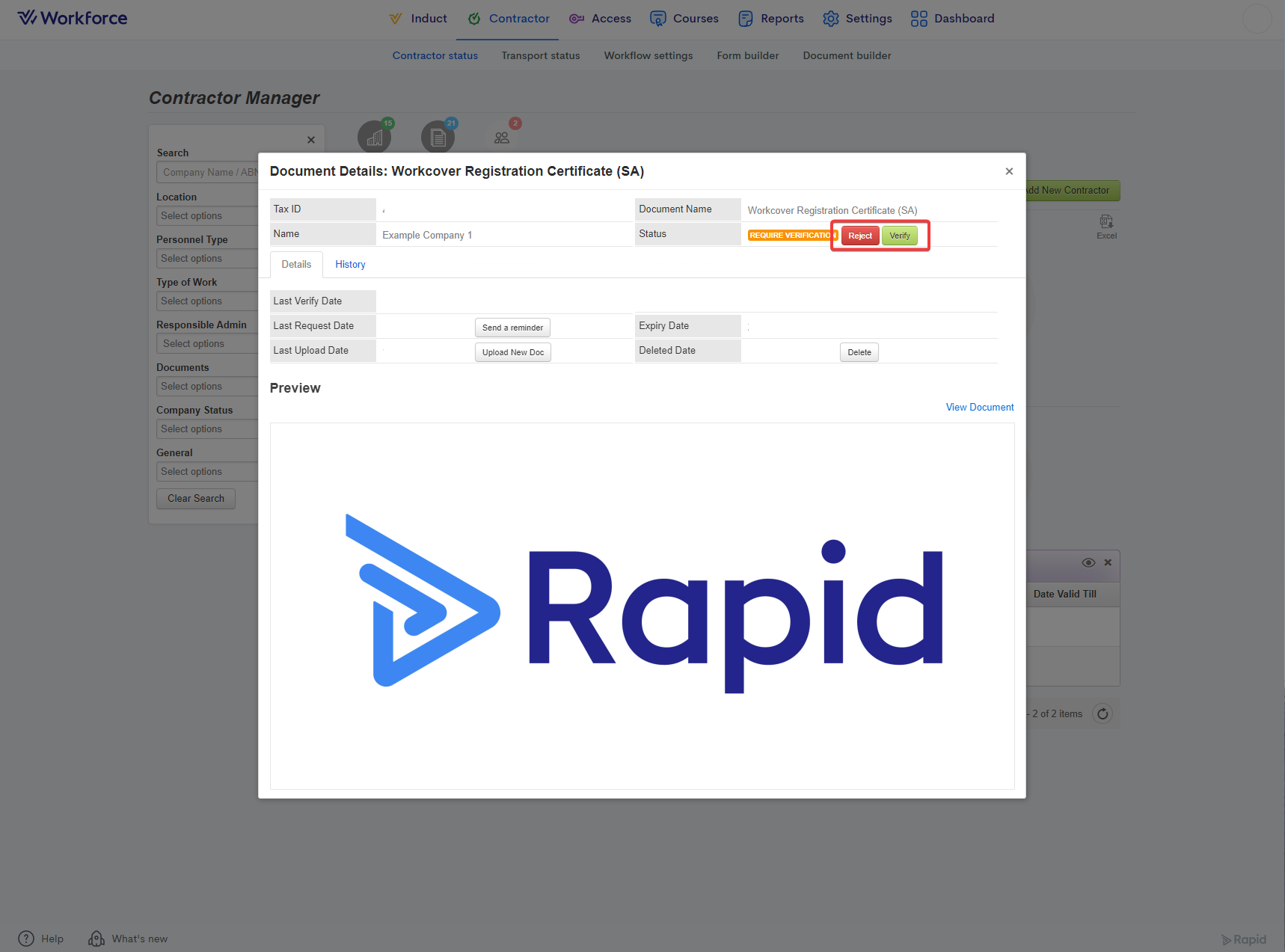
Task: Open the Personnel Type dropdown
Action: (207, 258)
